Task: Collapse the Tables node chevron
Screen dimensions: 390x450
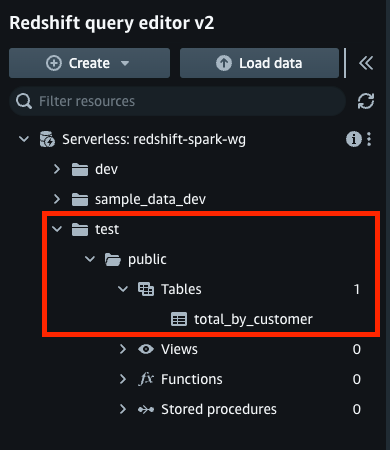Action: click(123, 289)
